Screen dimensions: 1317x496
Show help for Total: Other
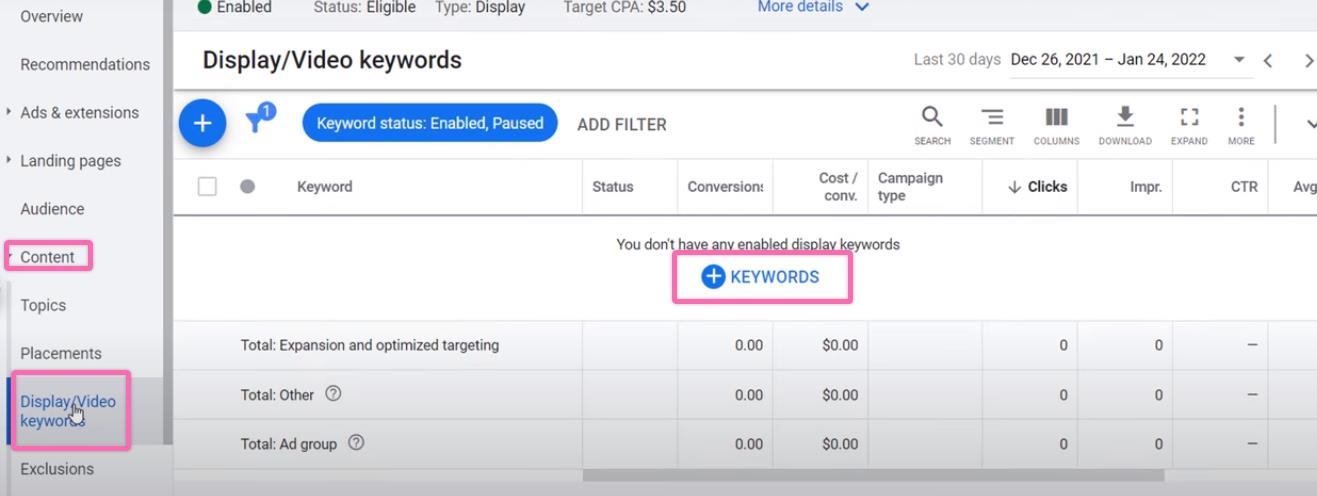tap(333, 394)
